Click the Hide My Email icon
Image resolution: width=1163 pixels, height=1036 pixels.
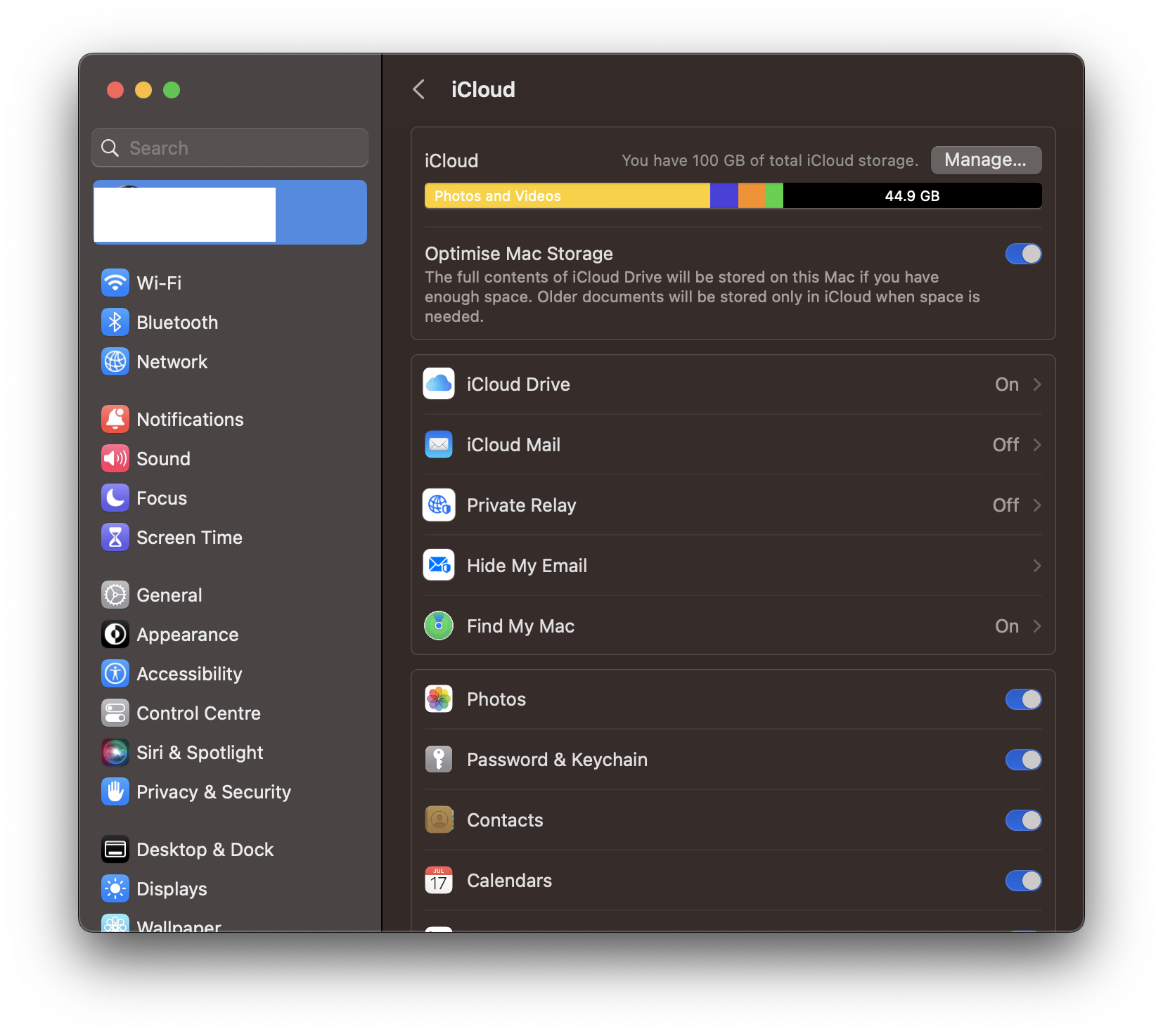tap(439, 565)
